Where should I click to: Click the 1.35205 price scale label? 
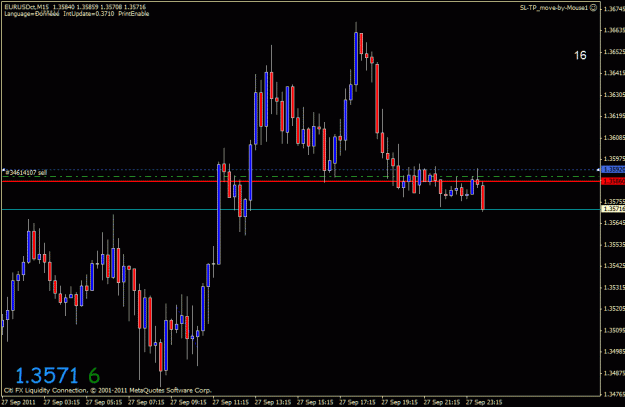coord(614,309)
